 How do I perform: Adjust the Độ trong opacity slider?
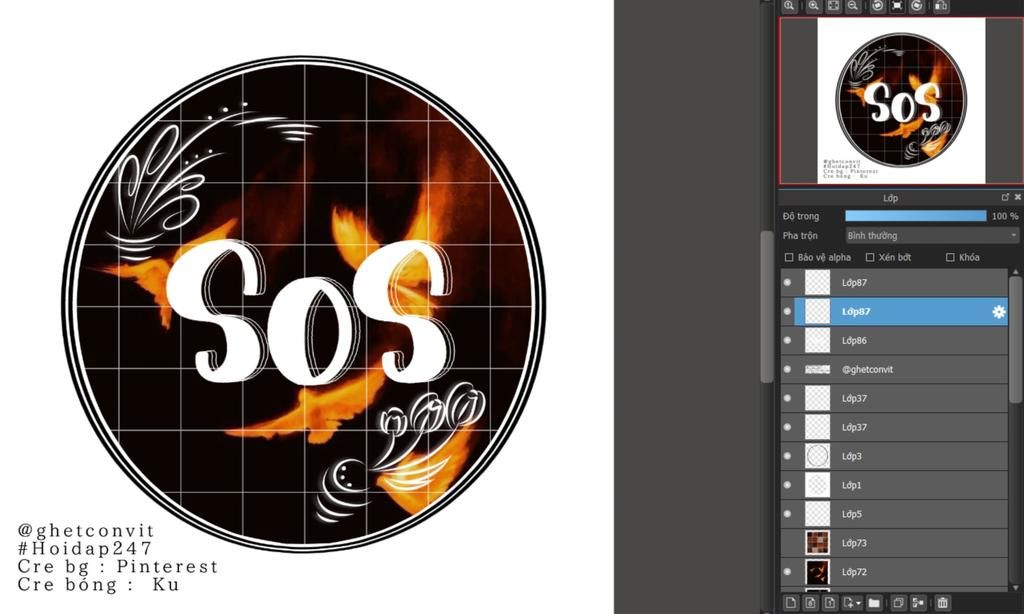[x=916, y=216]
